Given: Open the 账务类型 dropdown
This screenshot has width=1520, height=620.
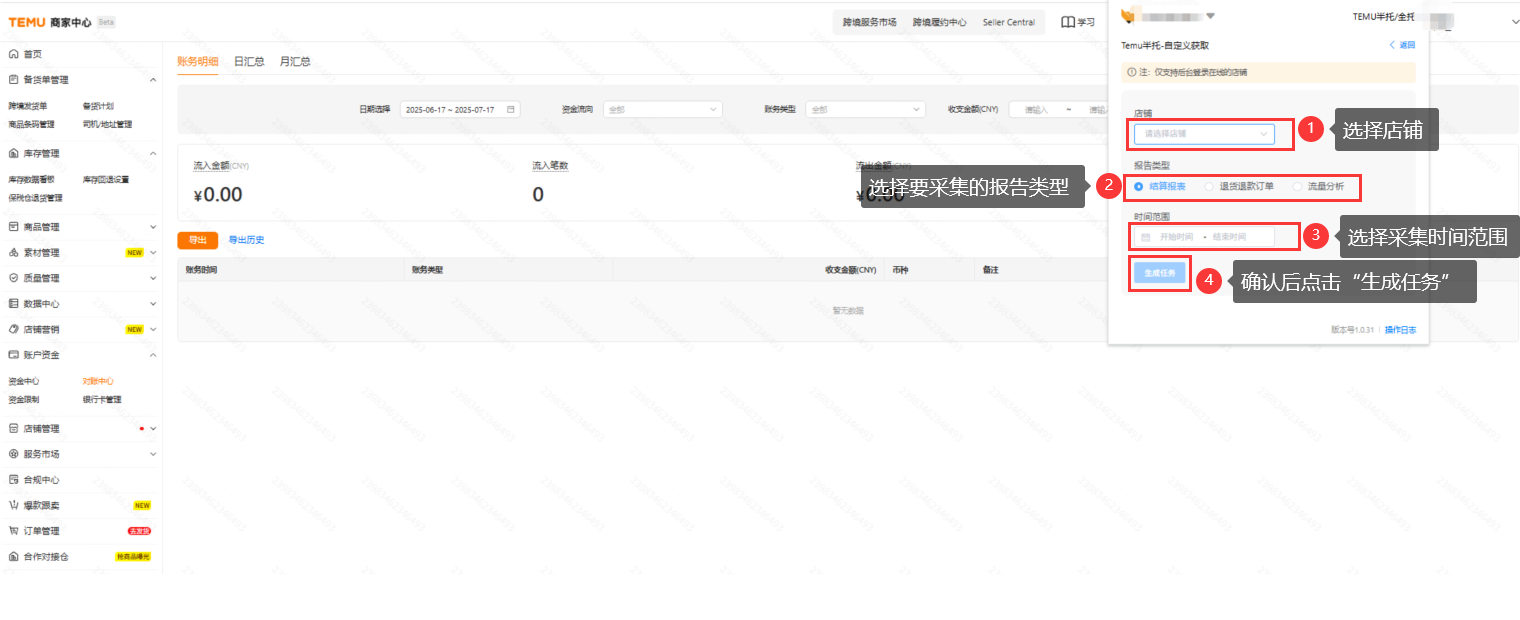Looking at the screenshot, I should coord(865,110).
